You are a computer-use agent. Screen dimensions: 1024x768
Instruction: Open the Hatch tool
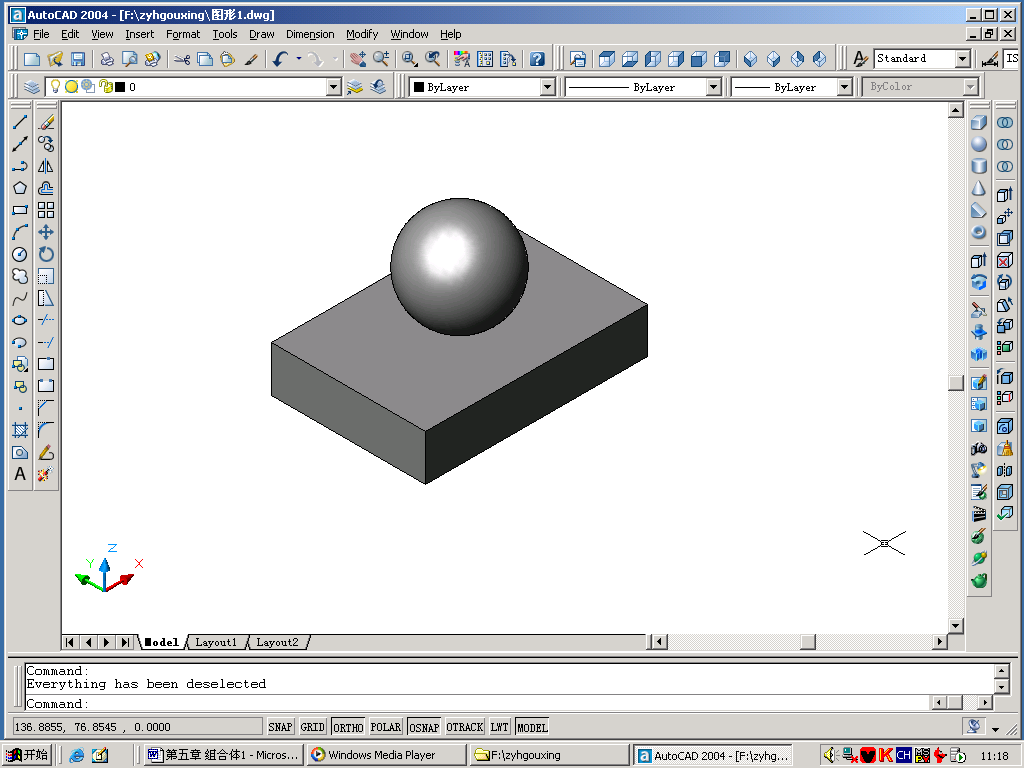(20, 430)
